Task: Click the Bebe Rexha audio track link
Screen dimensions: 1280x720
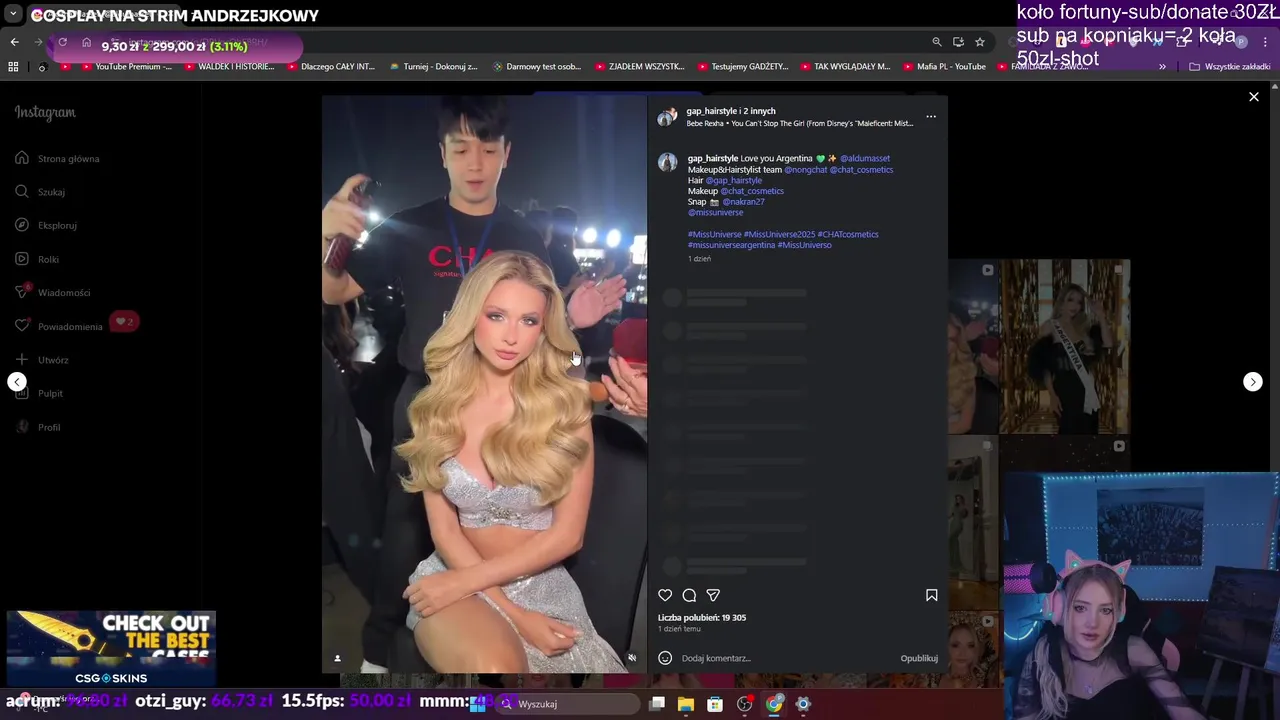Action: pos(800,123)
